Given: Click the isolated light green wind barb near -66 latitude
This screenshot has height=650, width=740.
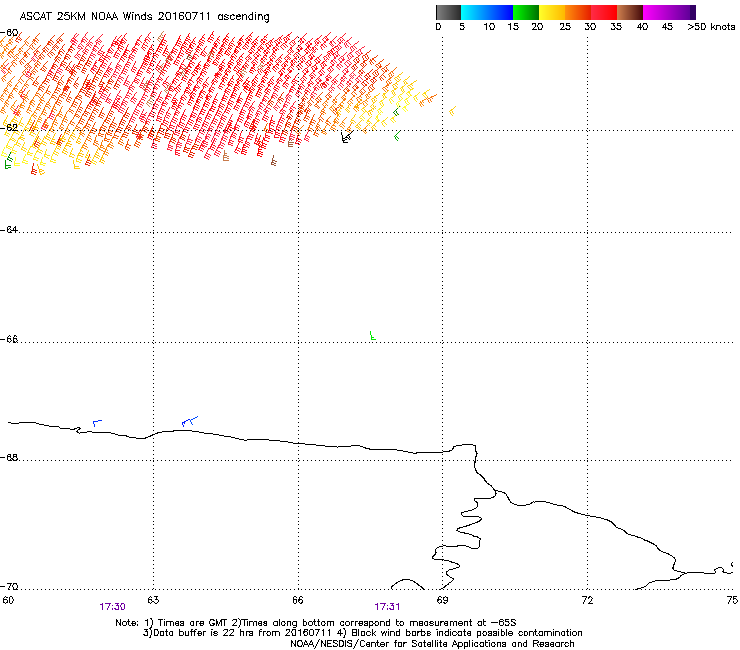Looking at the screenshot, I should pos(373,336).
